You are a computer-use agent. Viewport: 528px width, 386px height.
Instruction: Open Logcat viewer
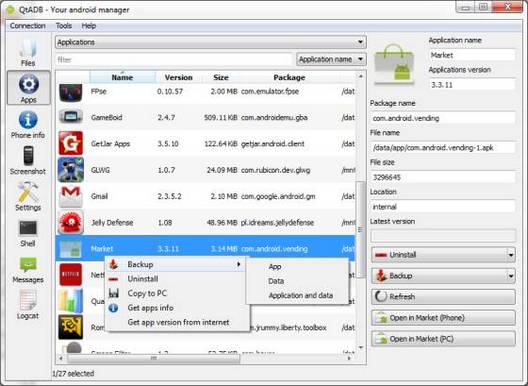pyautogui.click(x=28, y=305)
